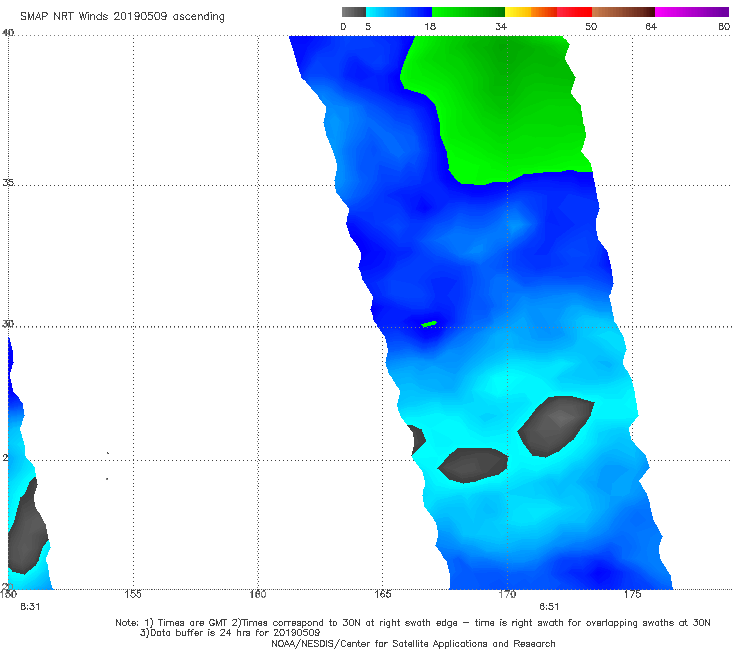Pick the green segment of the wind color bar

point(468,12)
